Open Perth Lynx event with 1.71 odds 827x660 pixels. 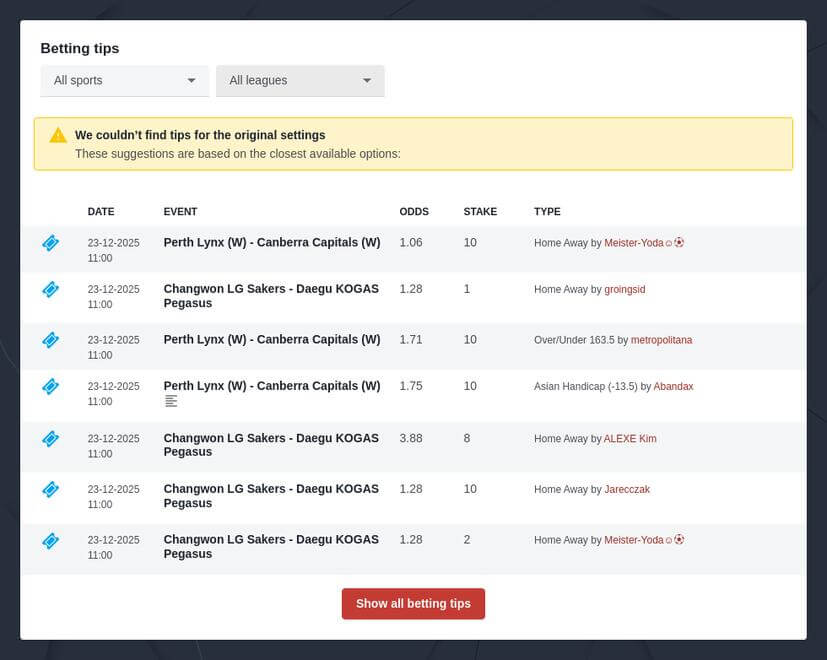click(271, 340)
